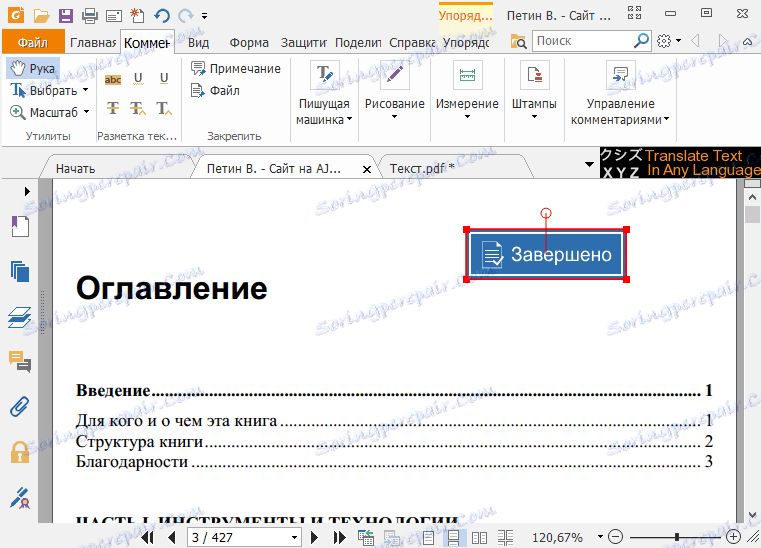
Task: Open the quick access toolbar customize arrow
Action: click(x=205, y=16)
